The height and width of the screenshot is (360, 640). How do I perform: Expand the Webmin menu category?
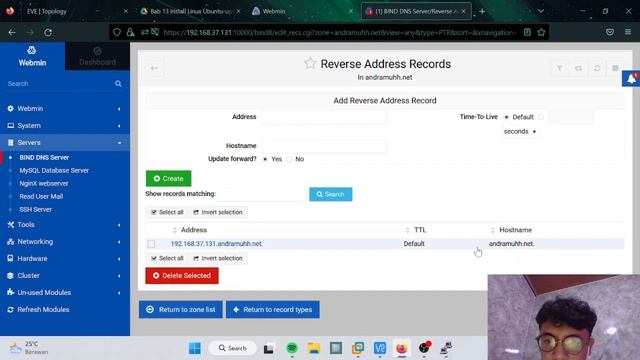(65, 109)
